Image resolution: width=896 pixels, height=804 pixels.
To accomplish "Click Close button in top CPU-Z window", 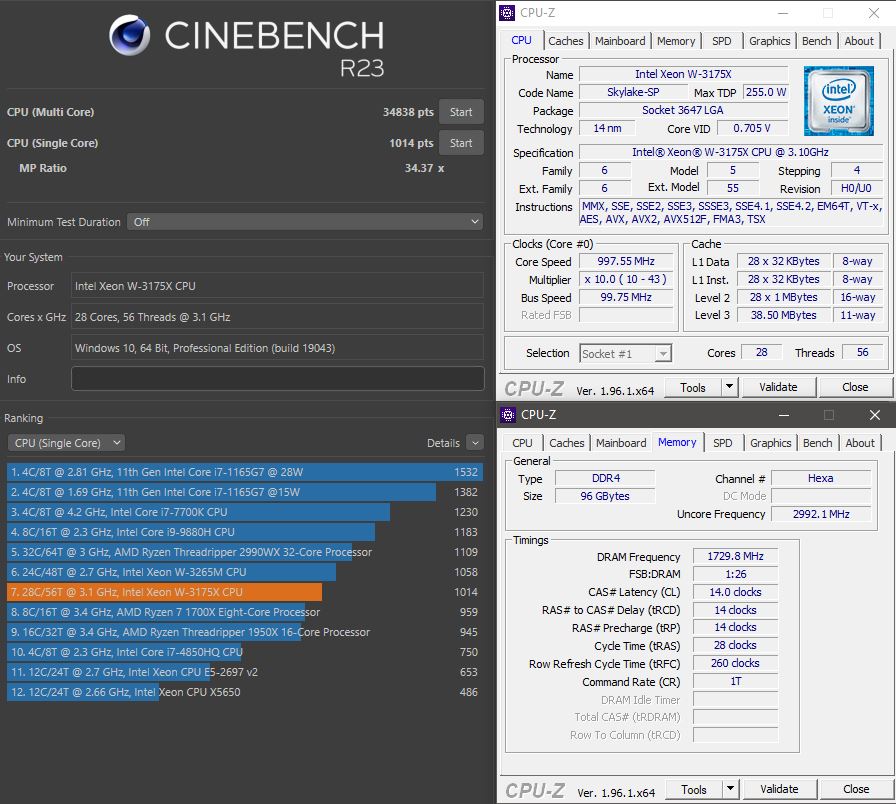I will click(855, 387).
